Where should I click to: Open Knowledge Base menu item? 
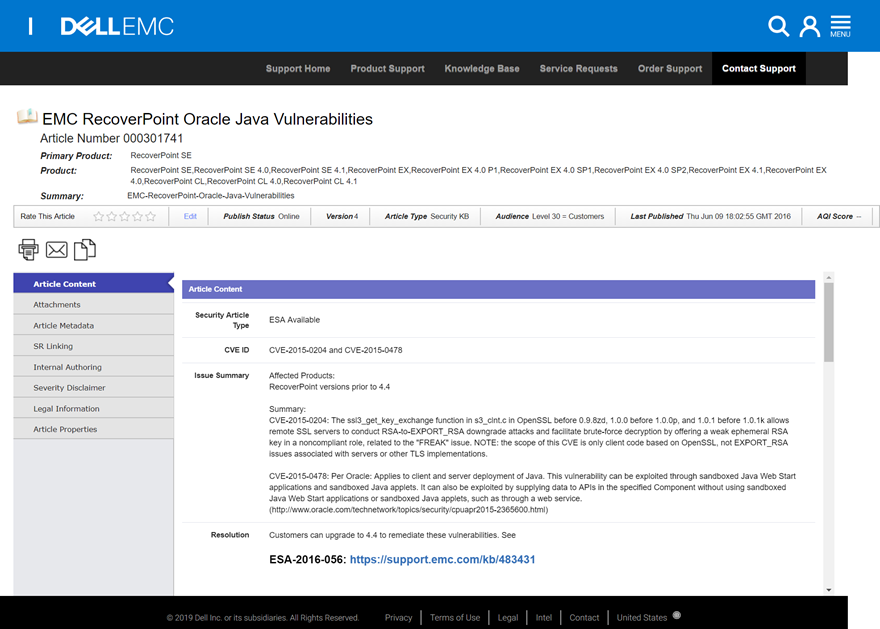pyautogui.click(x=482, y=68)
